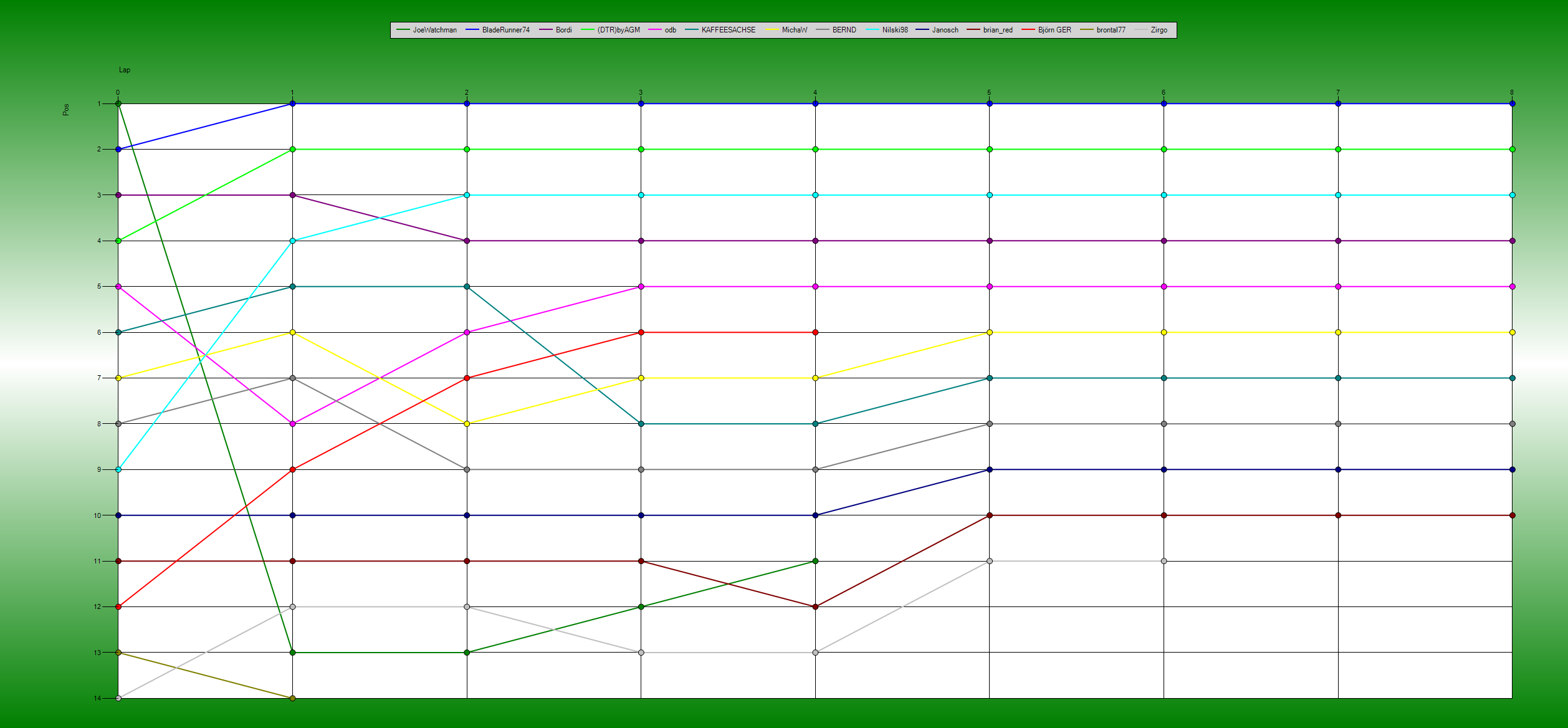Image resolution: width=1568 pixels, height=728 pixels.
Task: Select brian_red legend label
Action: 997,30
